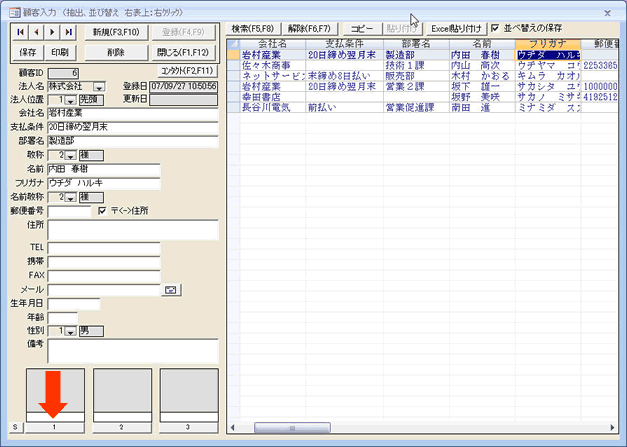
Task: Click the 名前 input field
Action: point(104,170)
